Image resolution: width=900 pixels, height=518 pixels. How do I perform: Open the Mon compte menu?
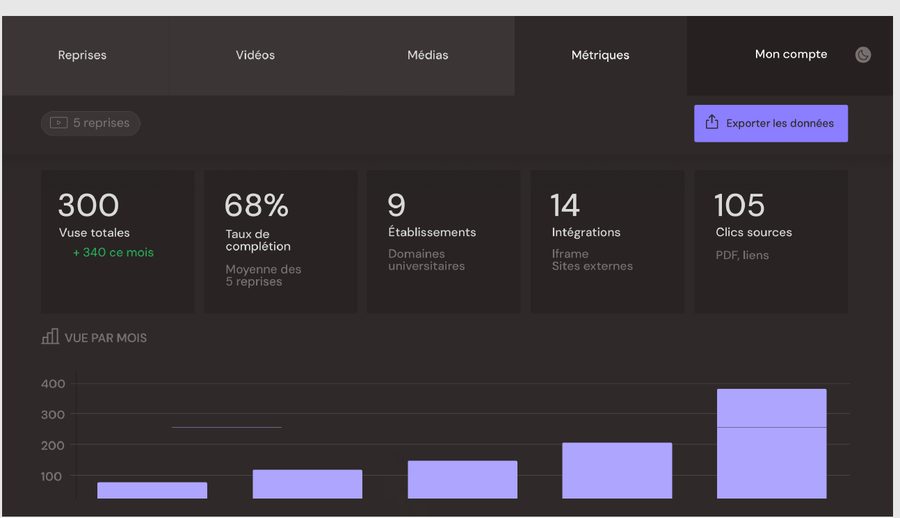[x=791, y=55]
